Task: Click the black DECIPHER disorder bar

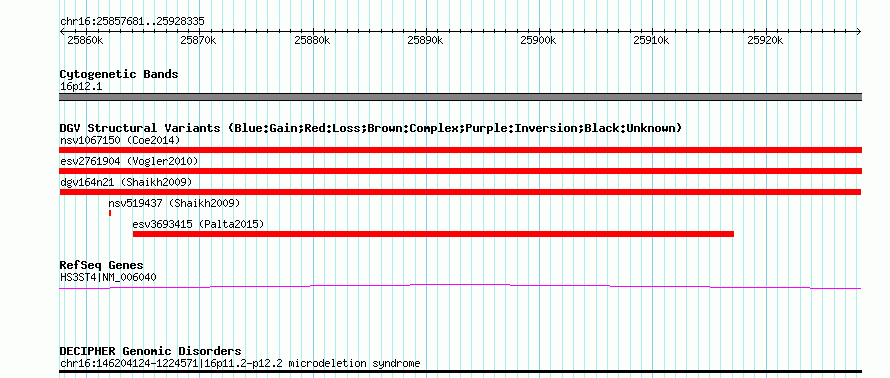Action: point(460,372)
